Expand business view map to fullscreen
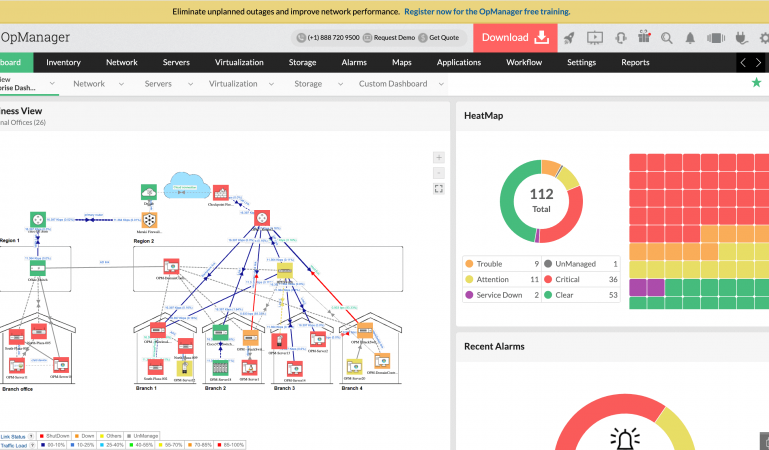The image size is (769, 450). 438,188
